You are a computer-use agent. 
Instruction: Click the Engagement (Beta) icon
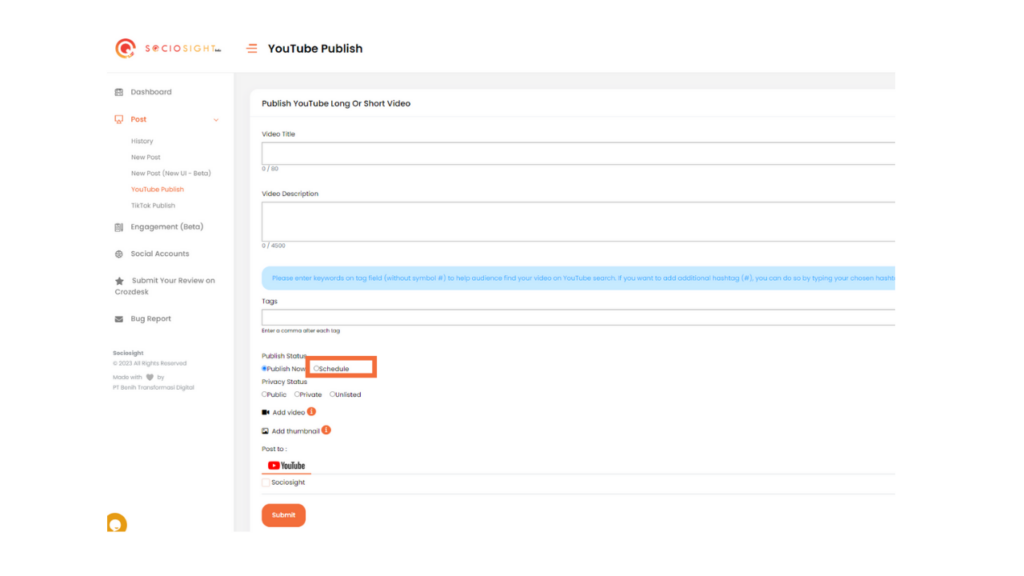(119, 227)
